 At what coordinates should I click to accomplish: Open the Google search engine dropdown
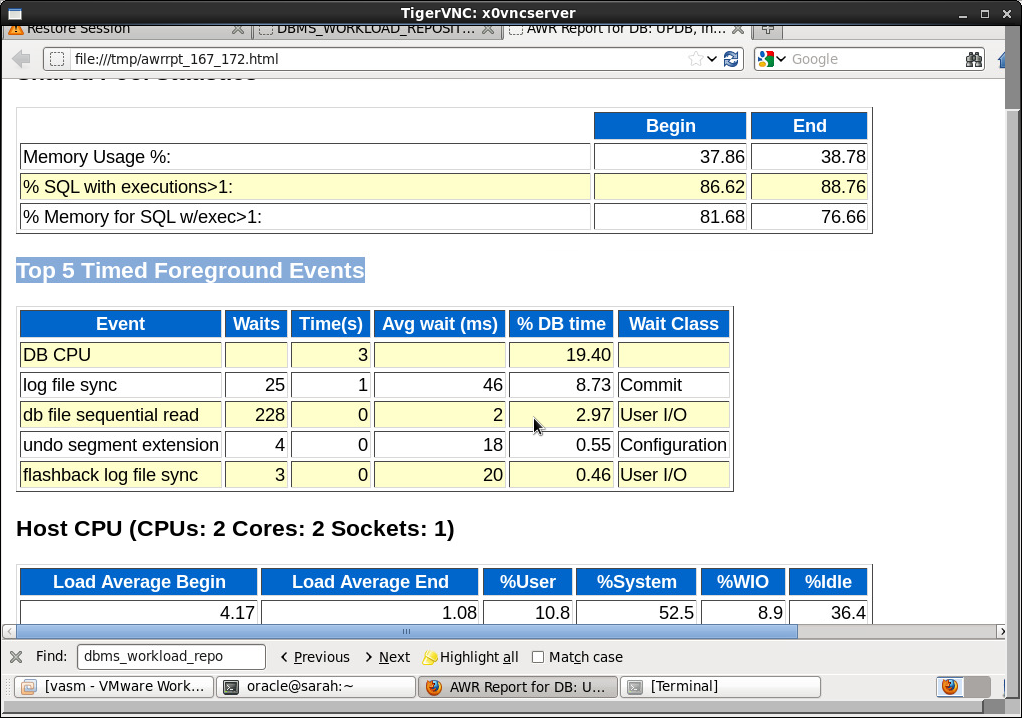(x=771, y=59)
